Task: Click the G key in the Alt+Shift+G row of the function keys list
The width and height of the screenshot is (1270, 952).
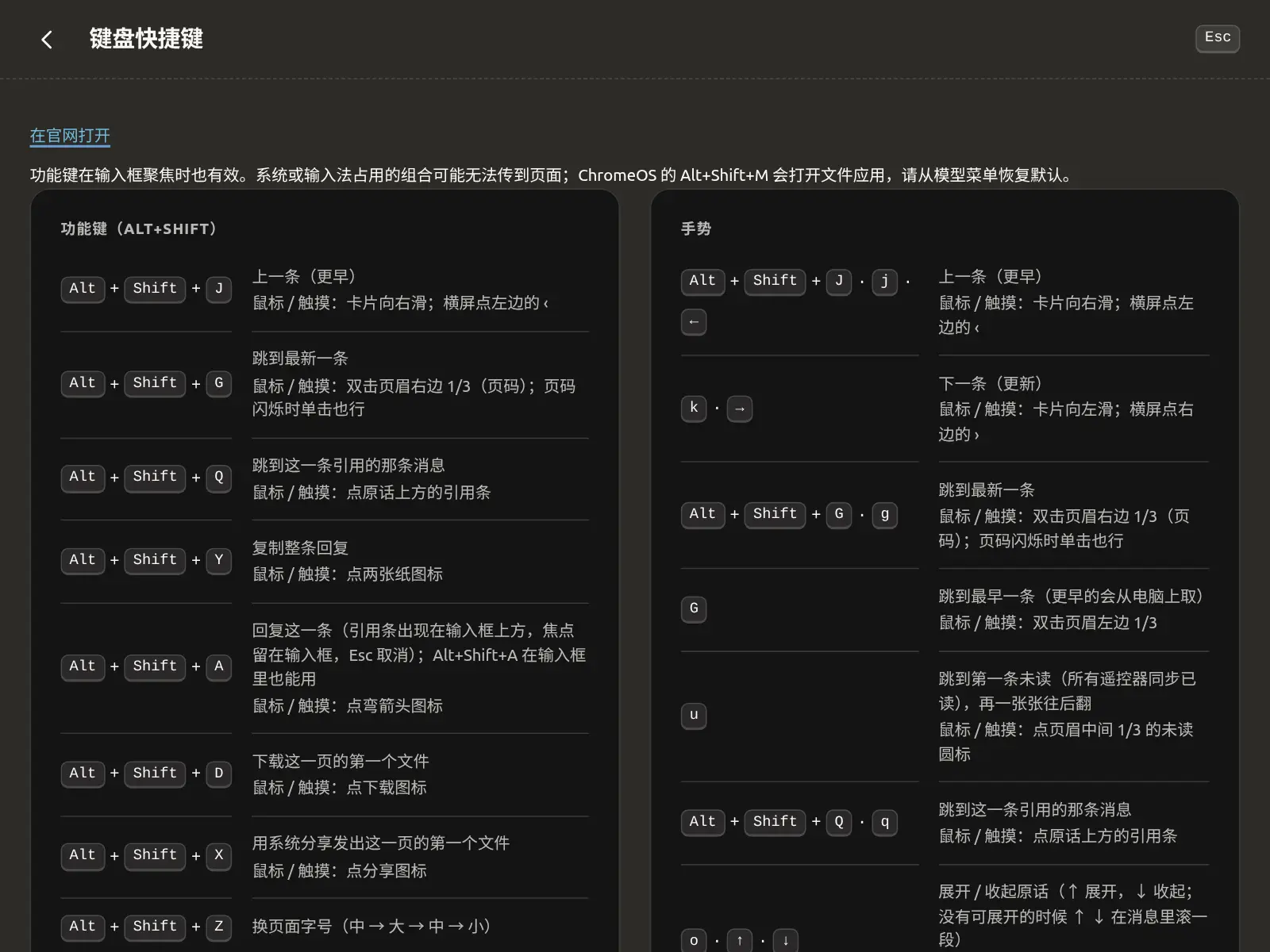Action: [x=219, y=383]
